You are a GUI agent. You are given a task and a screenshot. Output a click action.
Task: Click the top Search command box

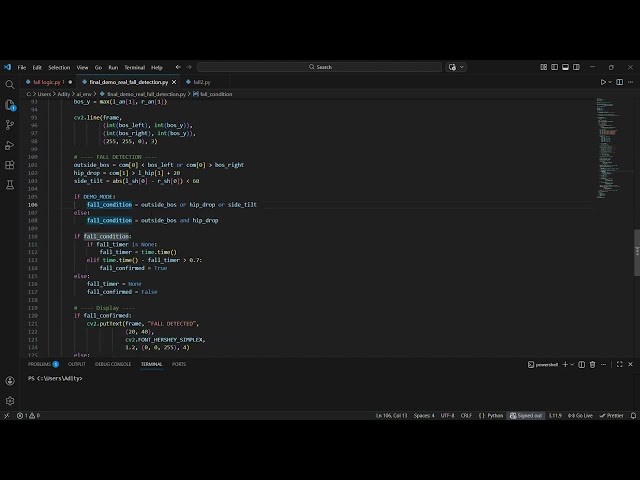click(320, 67)
